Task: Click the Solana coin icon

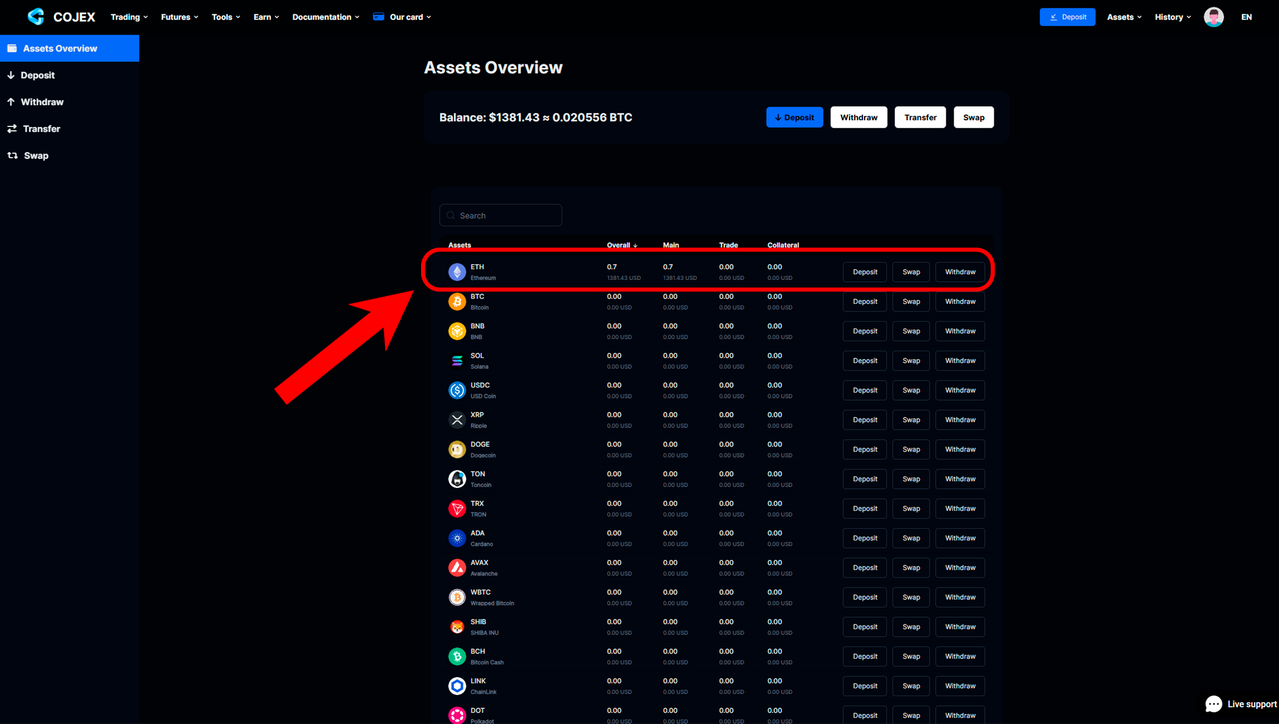Action: [457, 361]
